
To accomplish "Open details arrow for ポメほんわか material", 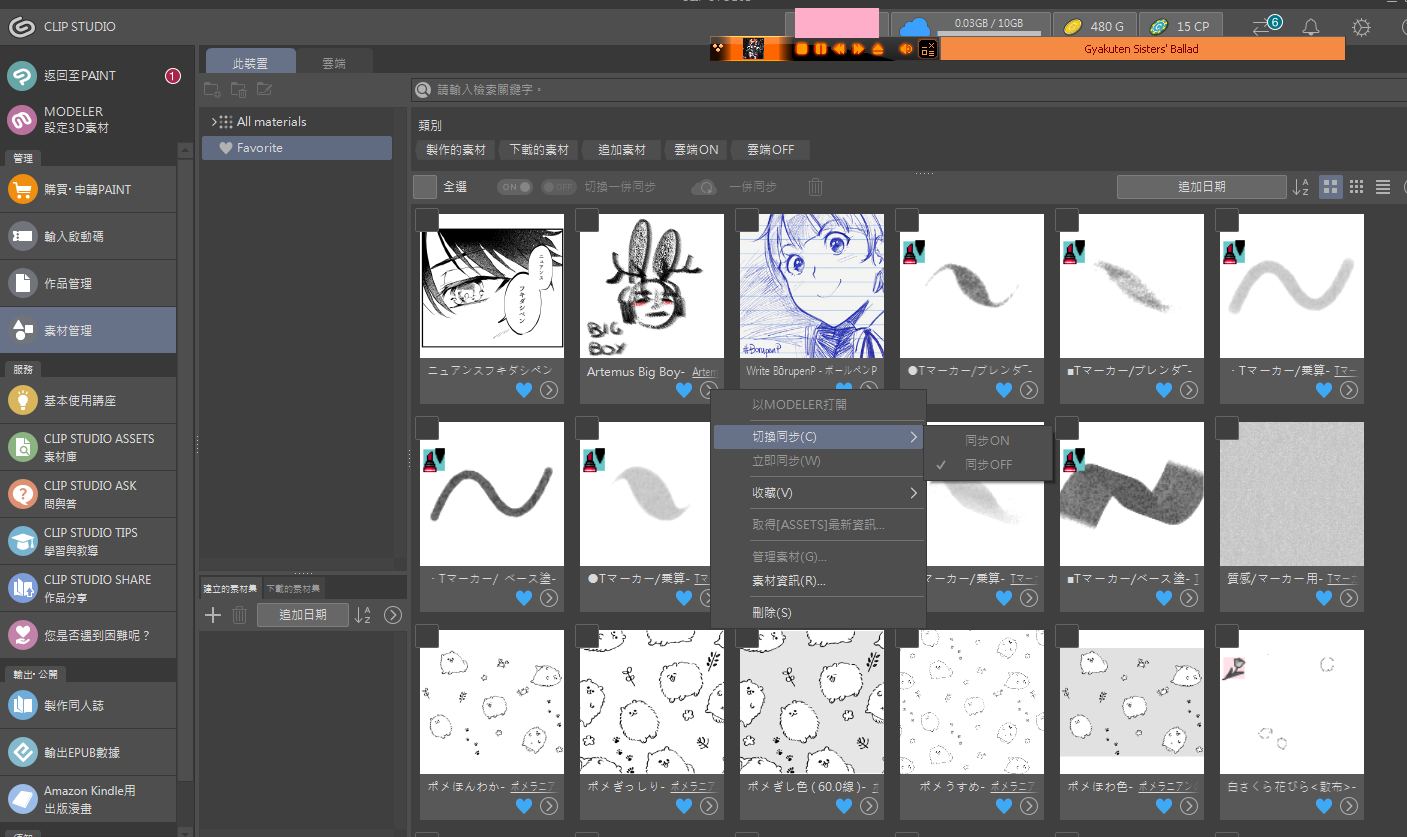I will [x=549, y=806].
